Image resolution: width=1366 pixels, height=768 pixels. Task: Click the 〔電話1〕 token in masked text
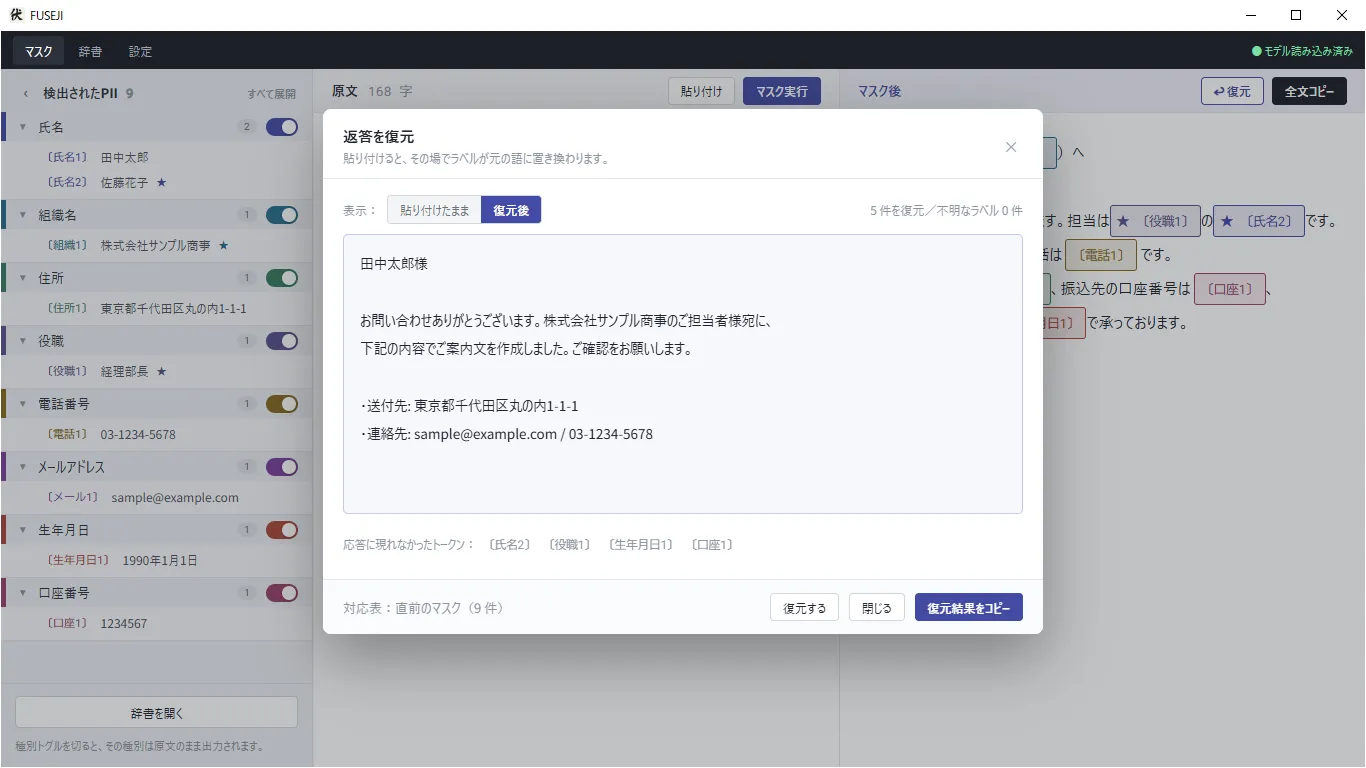1101,255
